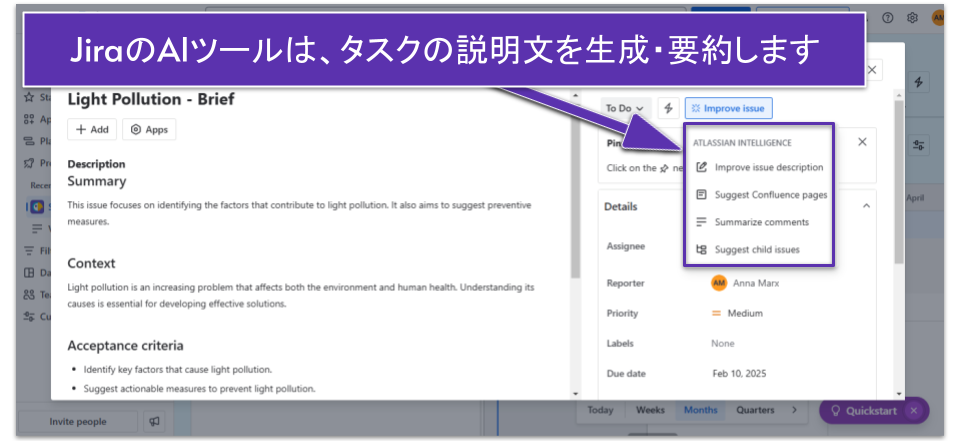Image resolution: width=960 pixels, height=441 pixels.
Task: Click the Today timeline button
Action: [601, 410]
